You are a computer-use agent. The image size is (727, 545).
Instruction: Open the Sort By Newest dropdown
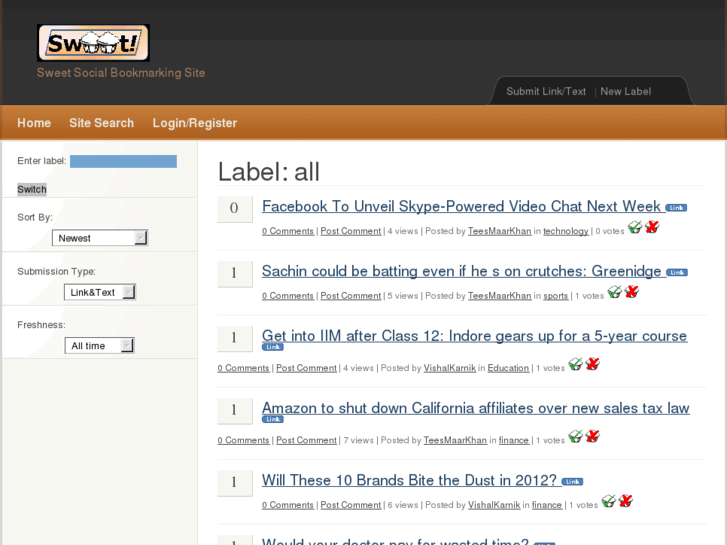pyautogui.click(x=100, y=238)
